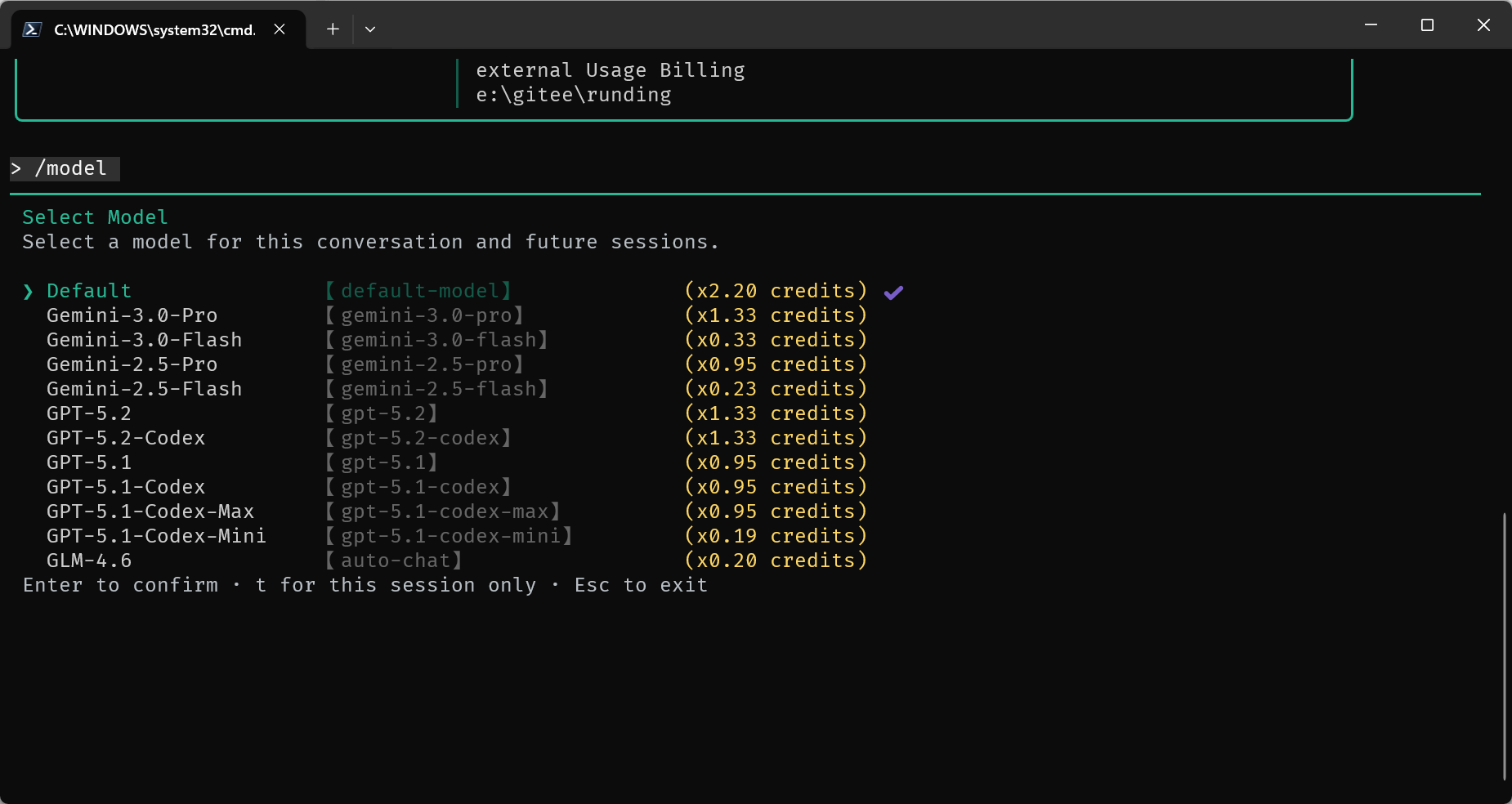Viewport: 1512px width, 804px height.
Task: Click the selection arrow next to Default
Action: tap(29, 292)
